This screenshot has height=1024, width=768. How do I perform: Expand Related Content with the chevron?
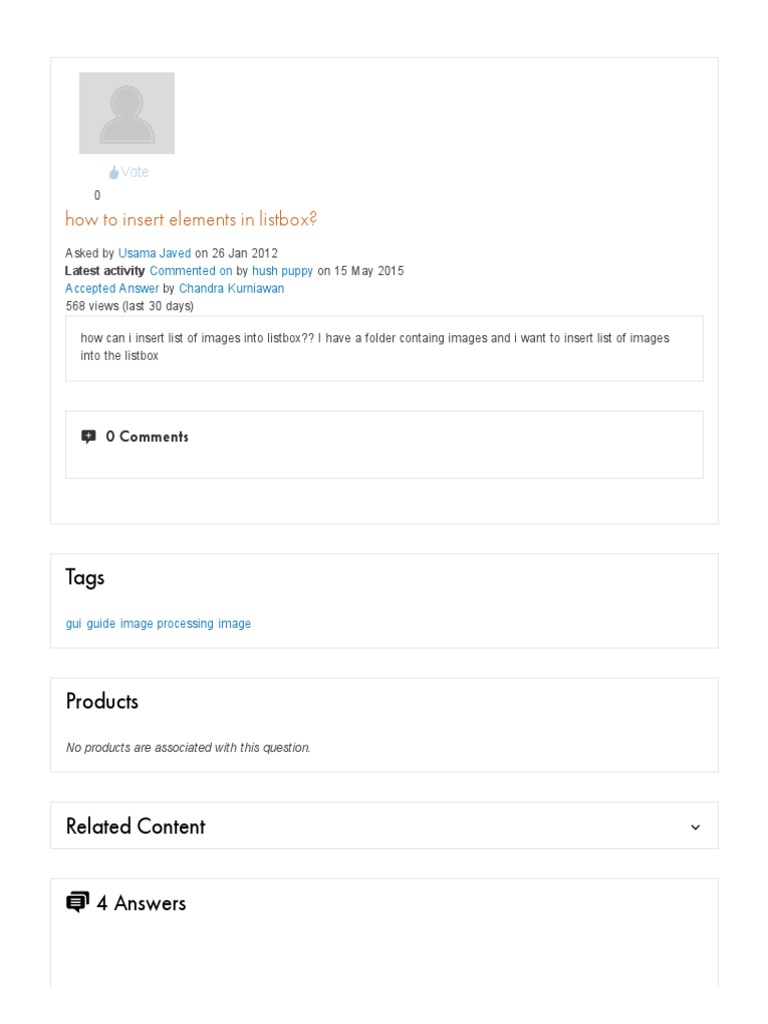pyautogui.click(x=696, y=827)
